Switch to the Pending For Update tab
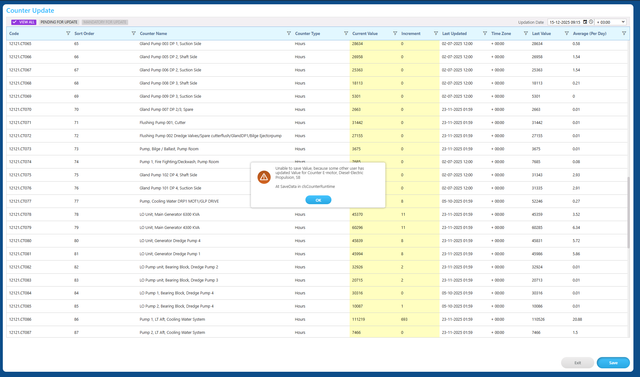Image resolution: width=640 pixels, height=377 pixels. (x=59, y=22)
